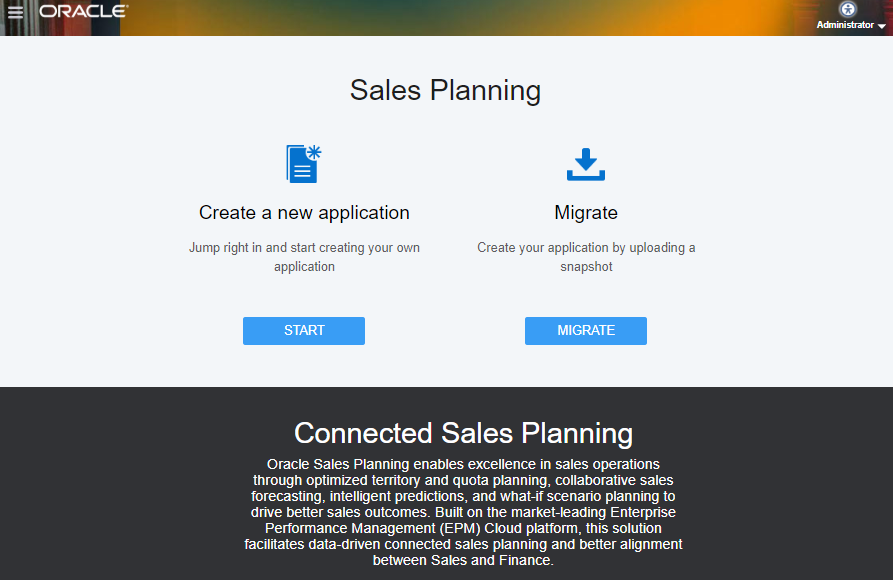The image size is (893, 580).
Task: Open the dropdown arrow next to Administrator
Action: [x=880, y=25]
